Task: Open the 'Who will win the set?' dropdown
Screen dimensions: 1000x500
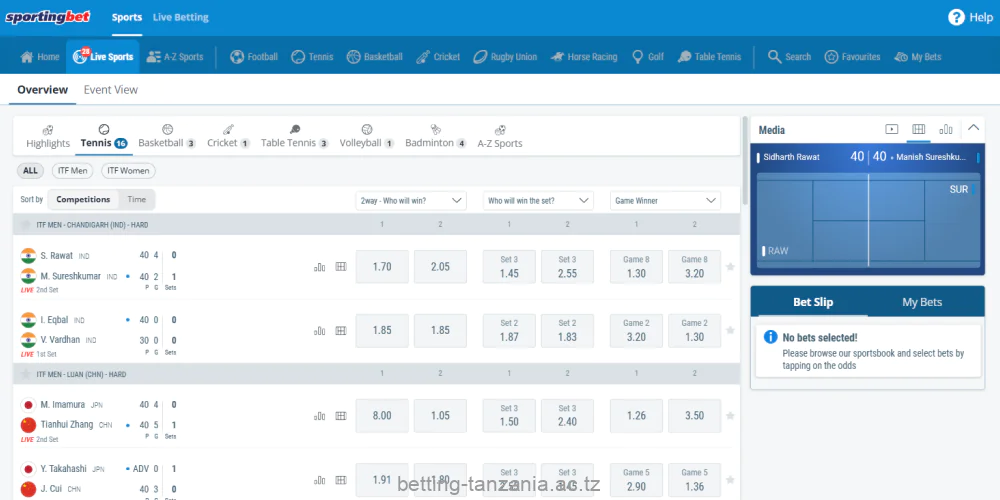Action: tap(538, 200)
